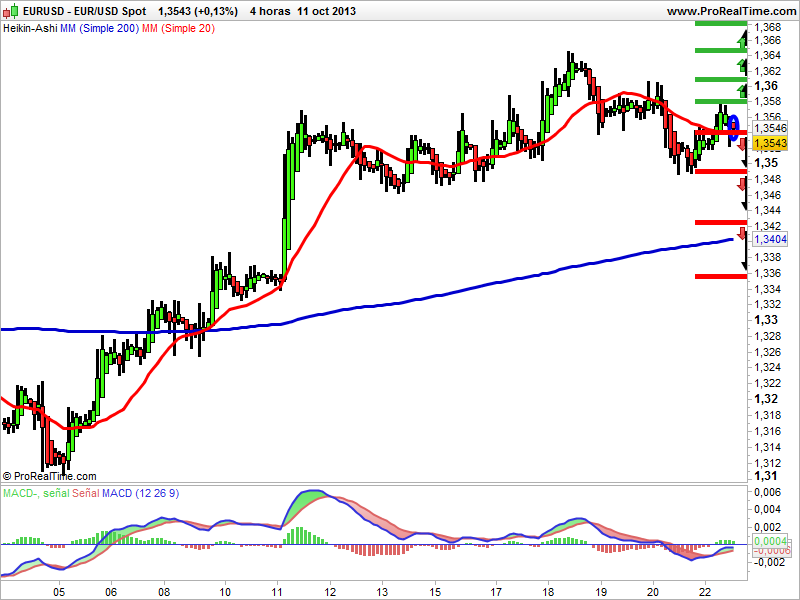This screenshot has width=800, height=600.
Task: Click date label 05 on time axis
Action: 59,592
